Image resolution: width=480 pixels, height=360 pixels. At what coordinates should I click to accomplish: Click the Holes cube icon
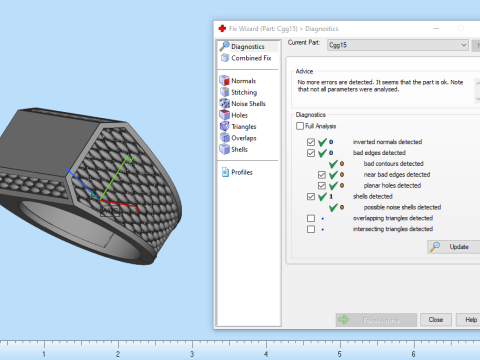coord(225,115)
